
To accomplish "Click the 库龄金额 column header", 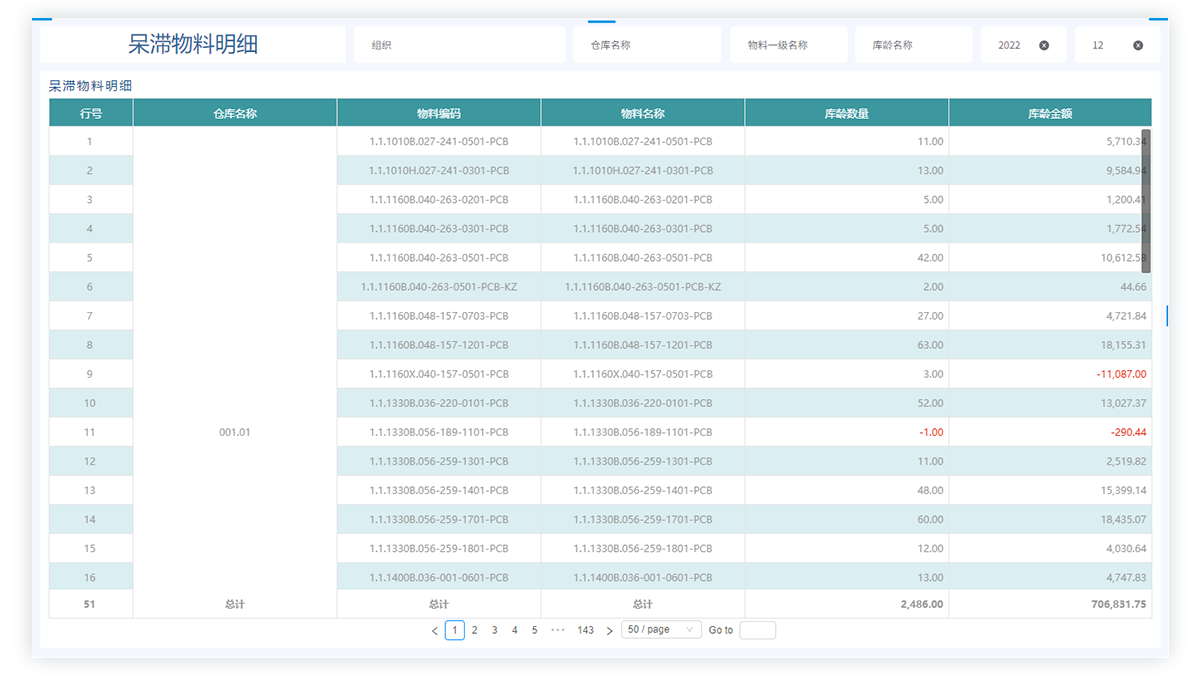I will click(x=1050, y=113).
